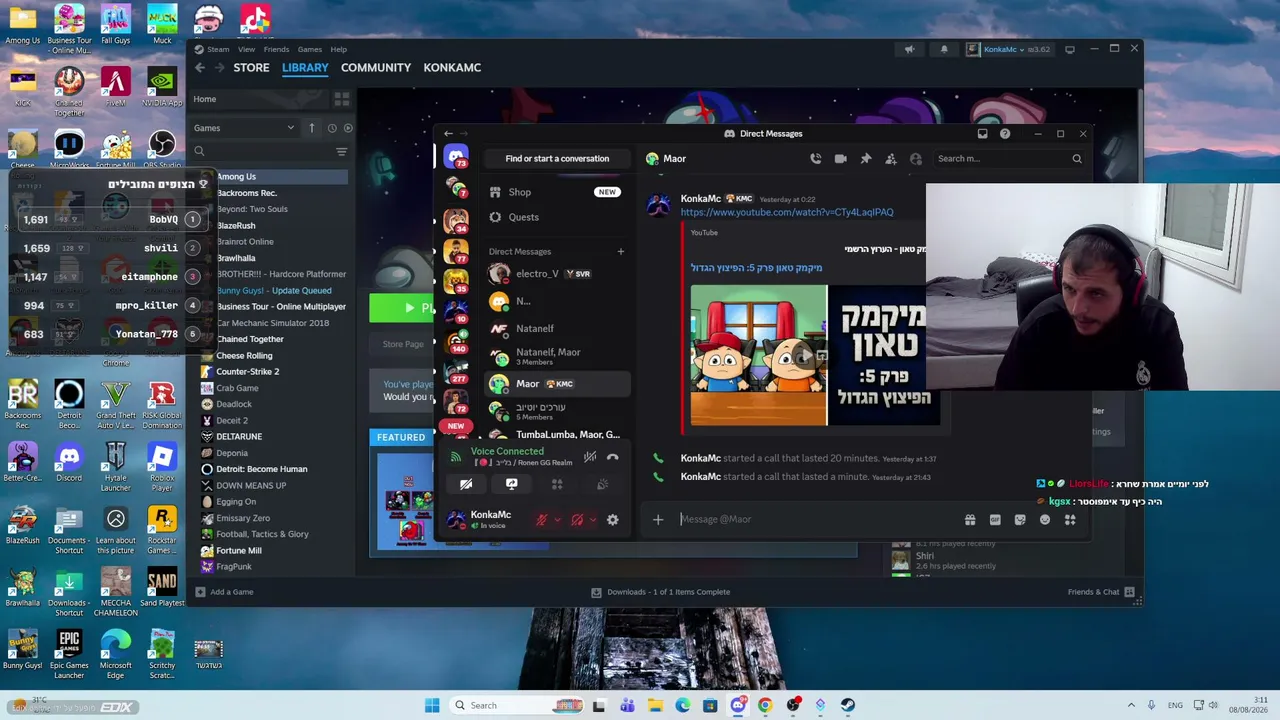Click the Message @Maor text field
This screenshot has height=720, width=1280.
click(815, 519)
